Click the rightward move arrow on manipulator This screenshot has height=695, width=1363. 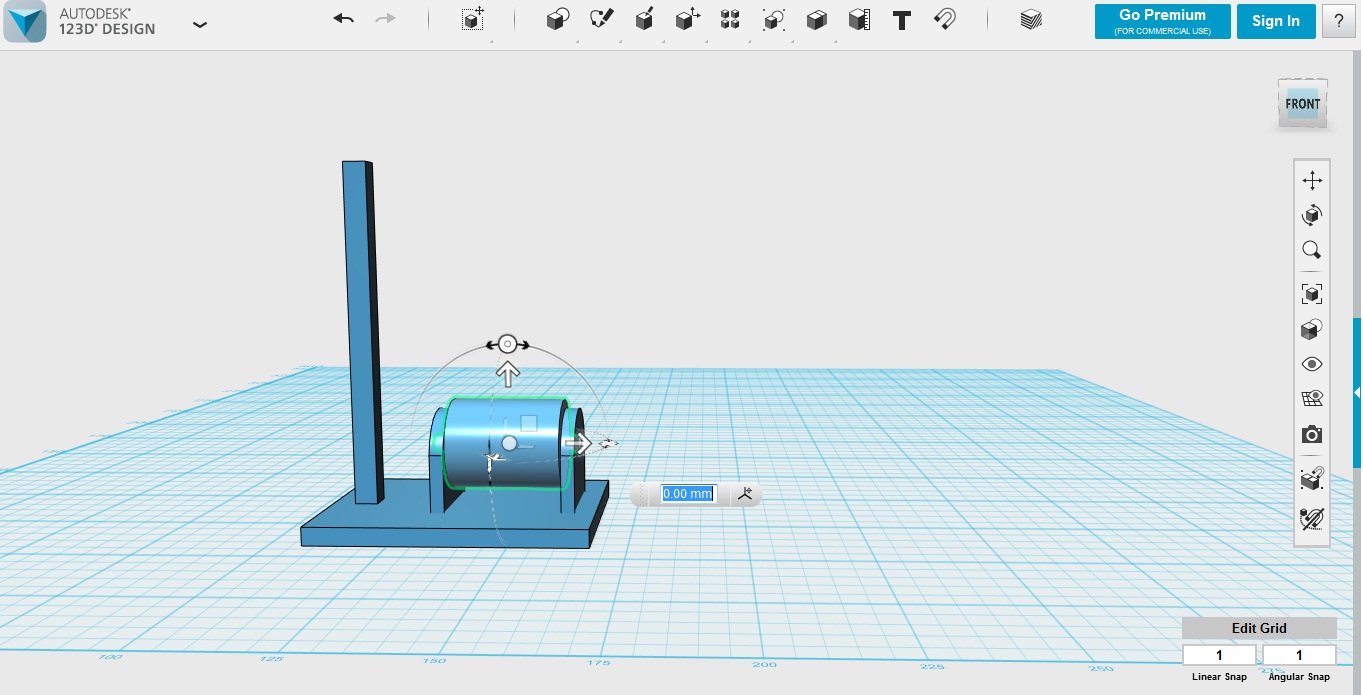click(580, 442)
